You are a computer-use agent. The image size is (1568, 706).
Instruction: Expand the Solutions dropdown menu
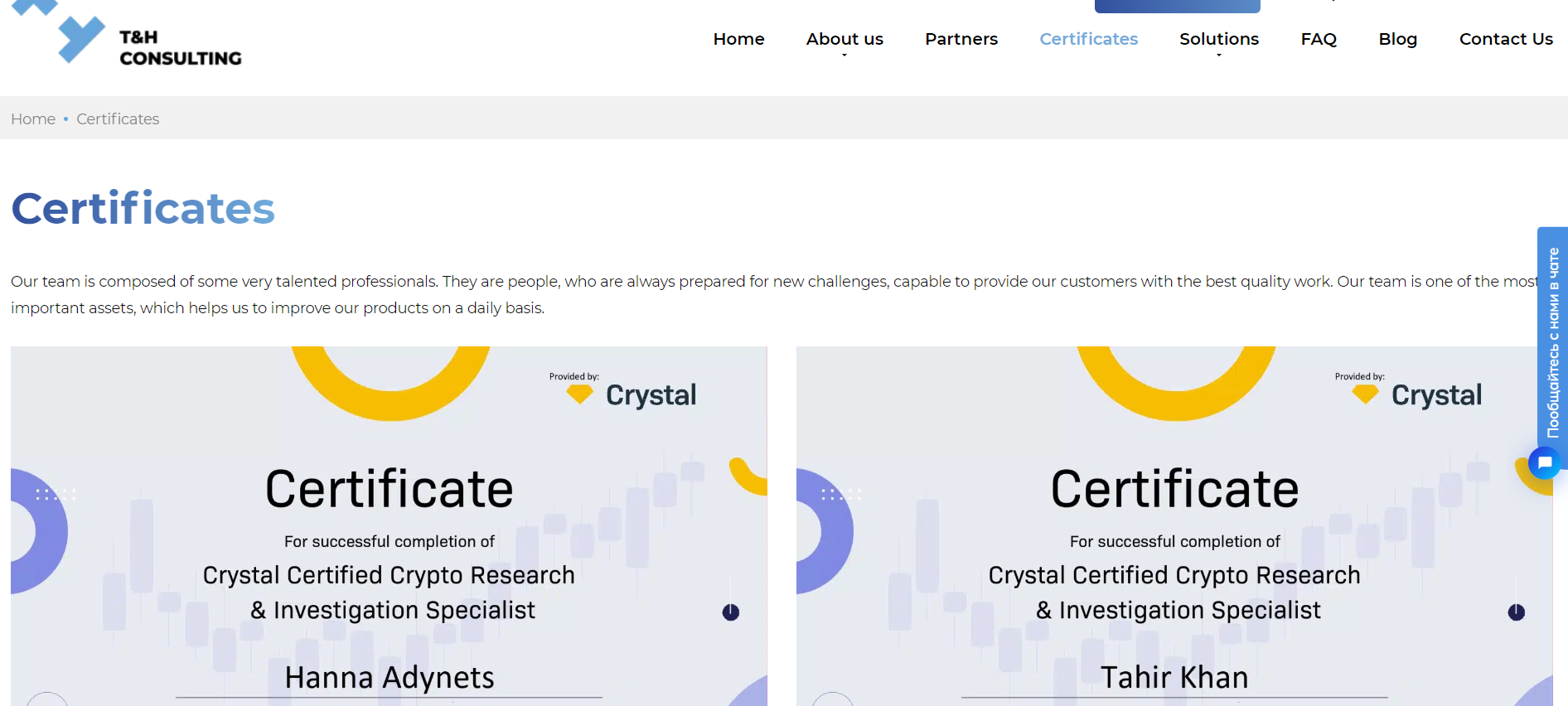pyautogui.click(x=1218, y=40)
